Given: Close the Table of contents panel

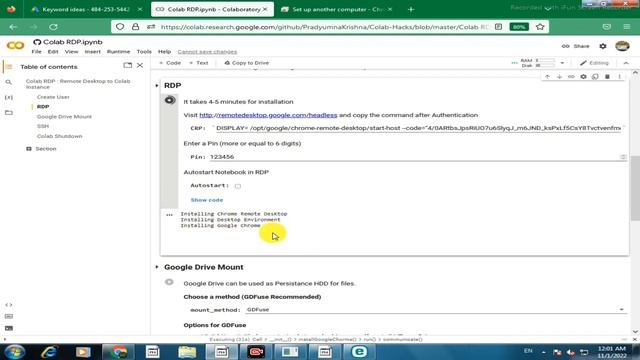Looking at the screenshot, I should pyautogui.click(x=140, y=65).
